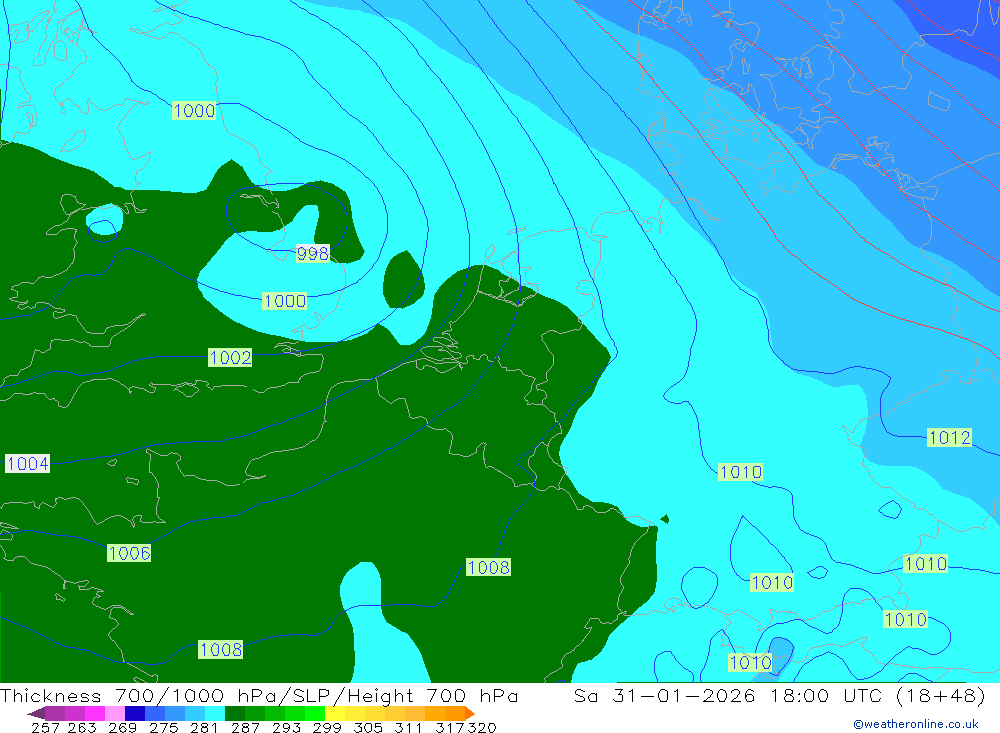This screenshot has height=733, width=1000.
Task: Click the 257 legend value
Action: pos(45,727)
